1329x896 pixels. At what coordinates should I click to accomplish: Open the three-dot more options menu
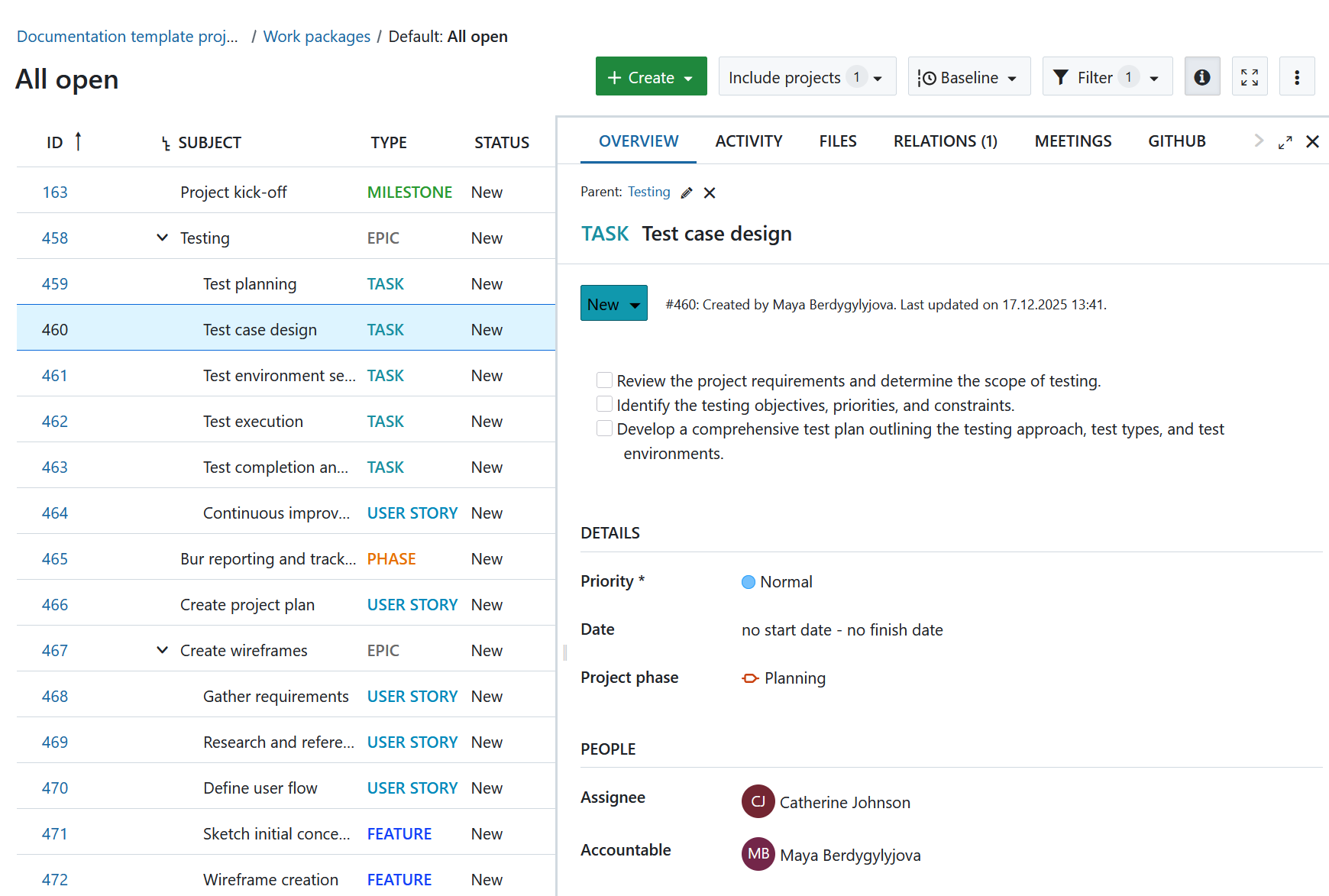click(x=1296, y=77)
